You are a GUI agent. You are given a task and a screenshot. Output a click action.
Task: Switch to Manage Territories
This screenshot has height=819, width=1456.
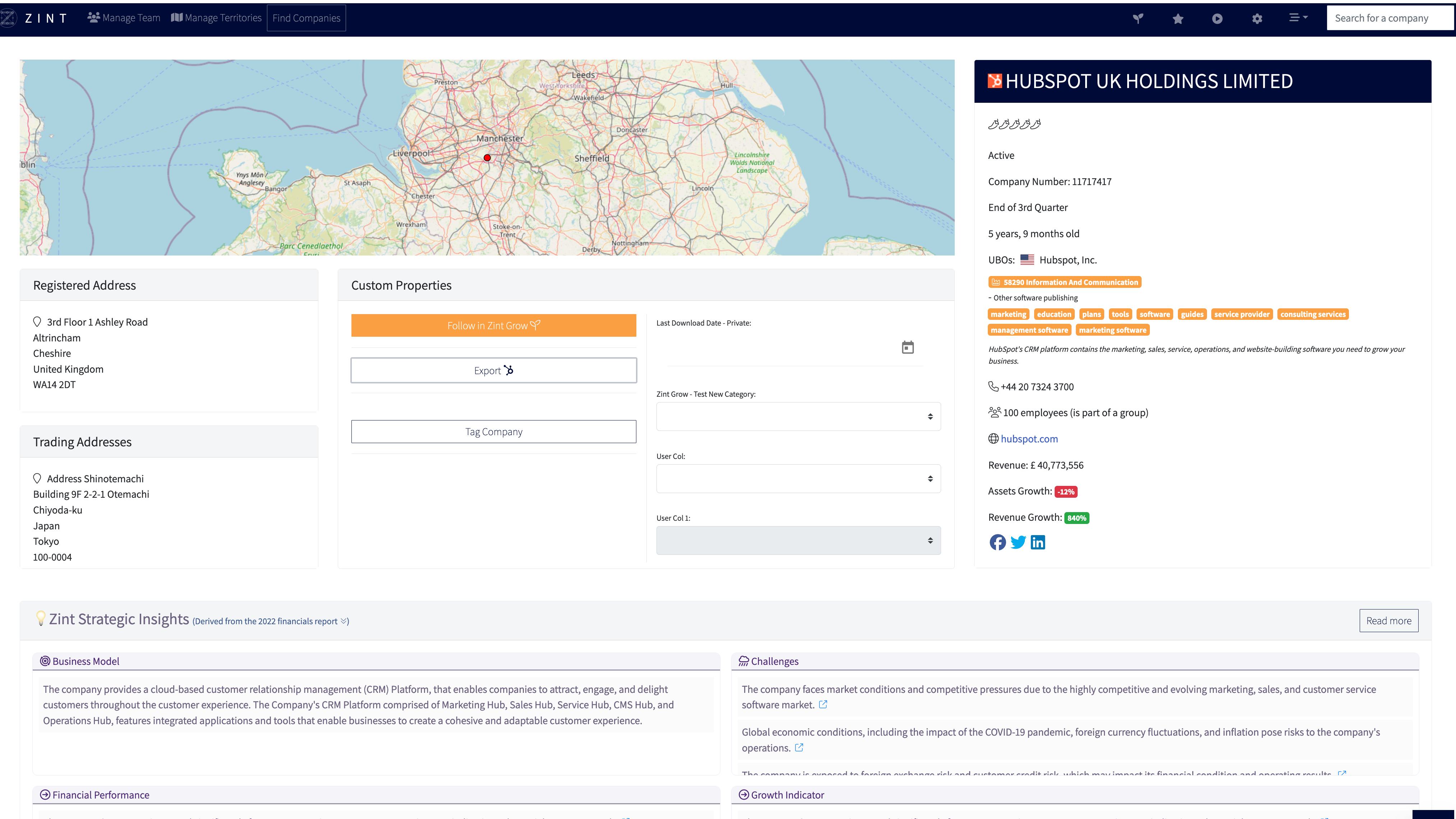[x=216, y=18]
